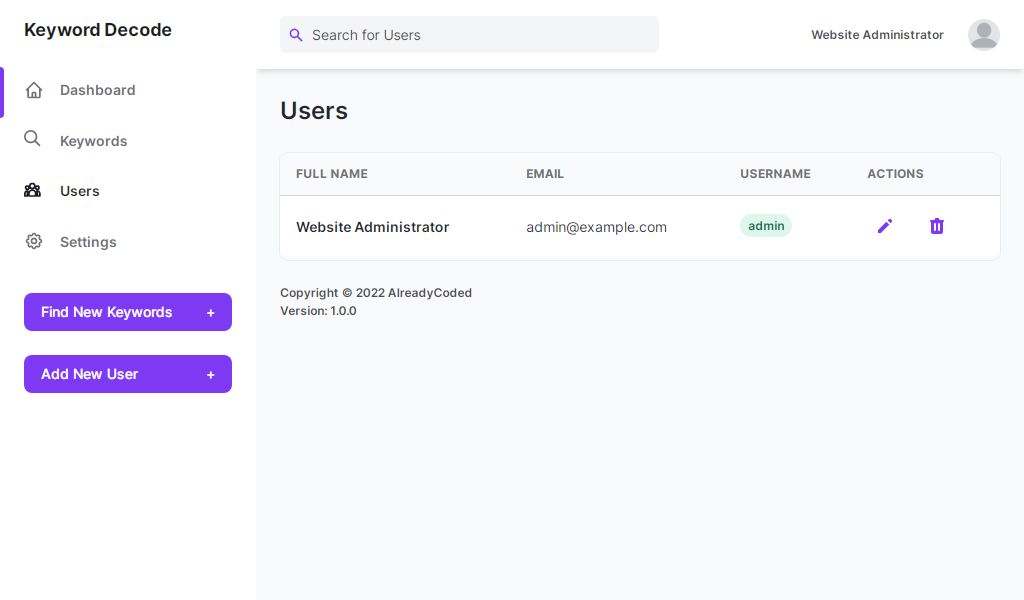Focus the Search for Users field
The width and height of the screenshot is (1024, 600).
[480, 35]
